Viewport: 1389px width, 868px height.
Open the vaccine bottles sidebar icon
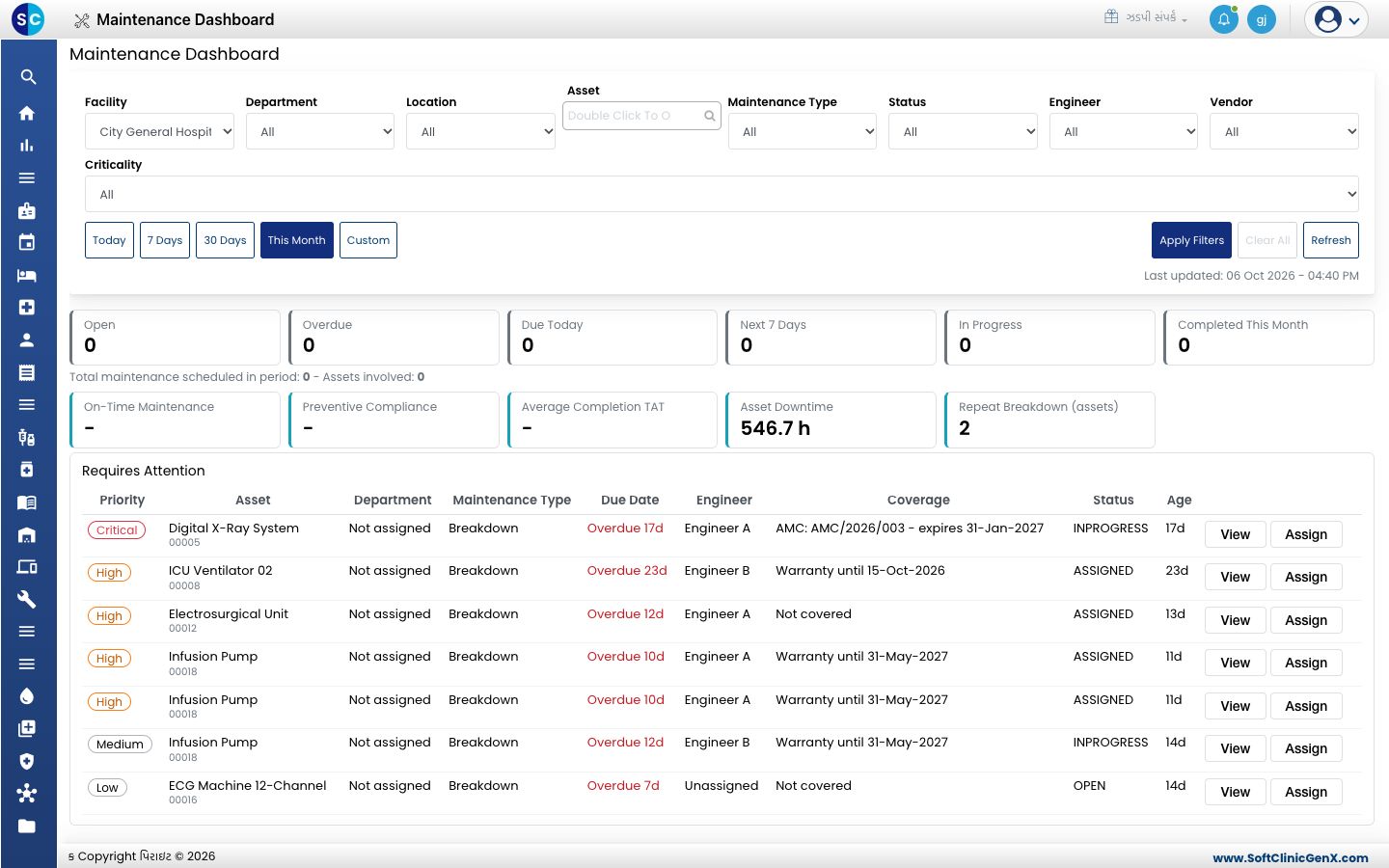27,437
